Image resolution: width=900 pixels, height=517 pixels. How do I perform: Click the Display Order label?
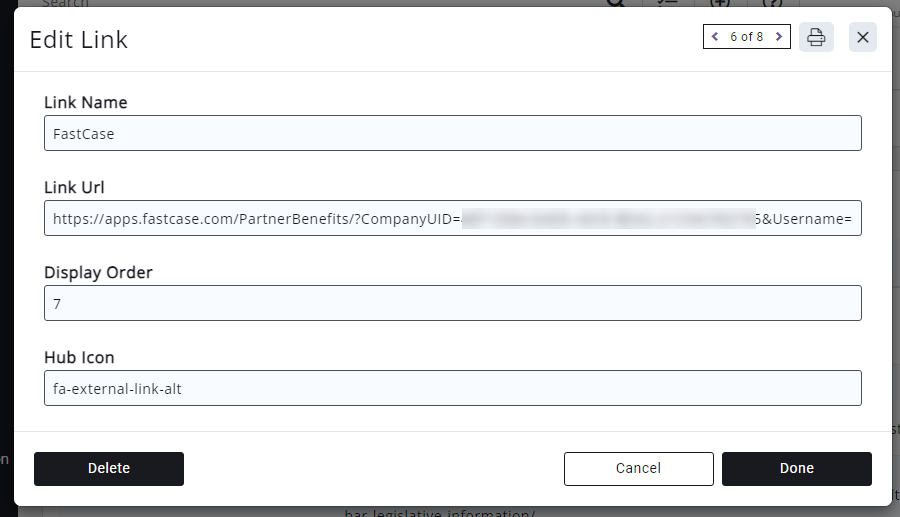pyautogui.click(x=98, y=272)
